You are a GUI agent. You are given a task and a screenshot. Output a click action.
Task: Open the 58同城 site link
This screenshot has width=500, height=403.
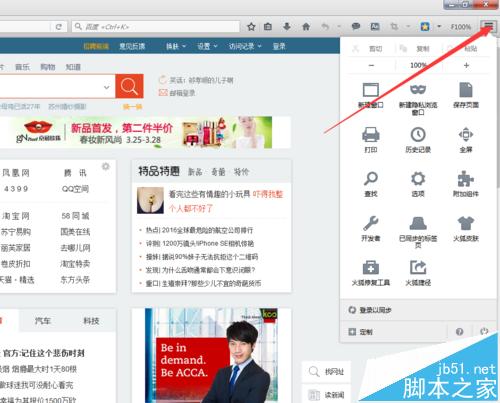pos(75,216)
